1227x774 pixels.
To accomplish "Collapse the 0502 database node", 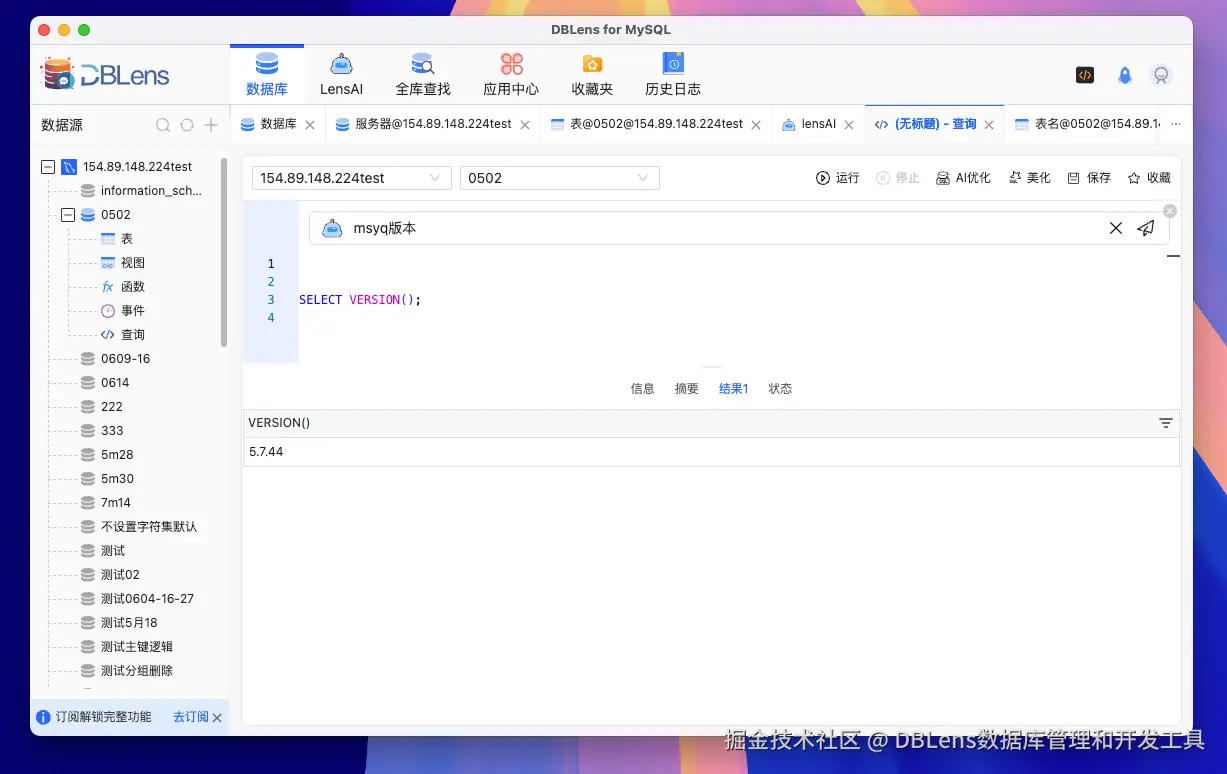I will [x=68, y=215].
